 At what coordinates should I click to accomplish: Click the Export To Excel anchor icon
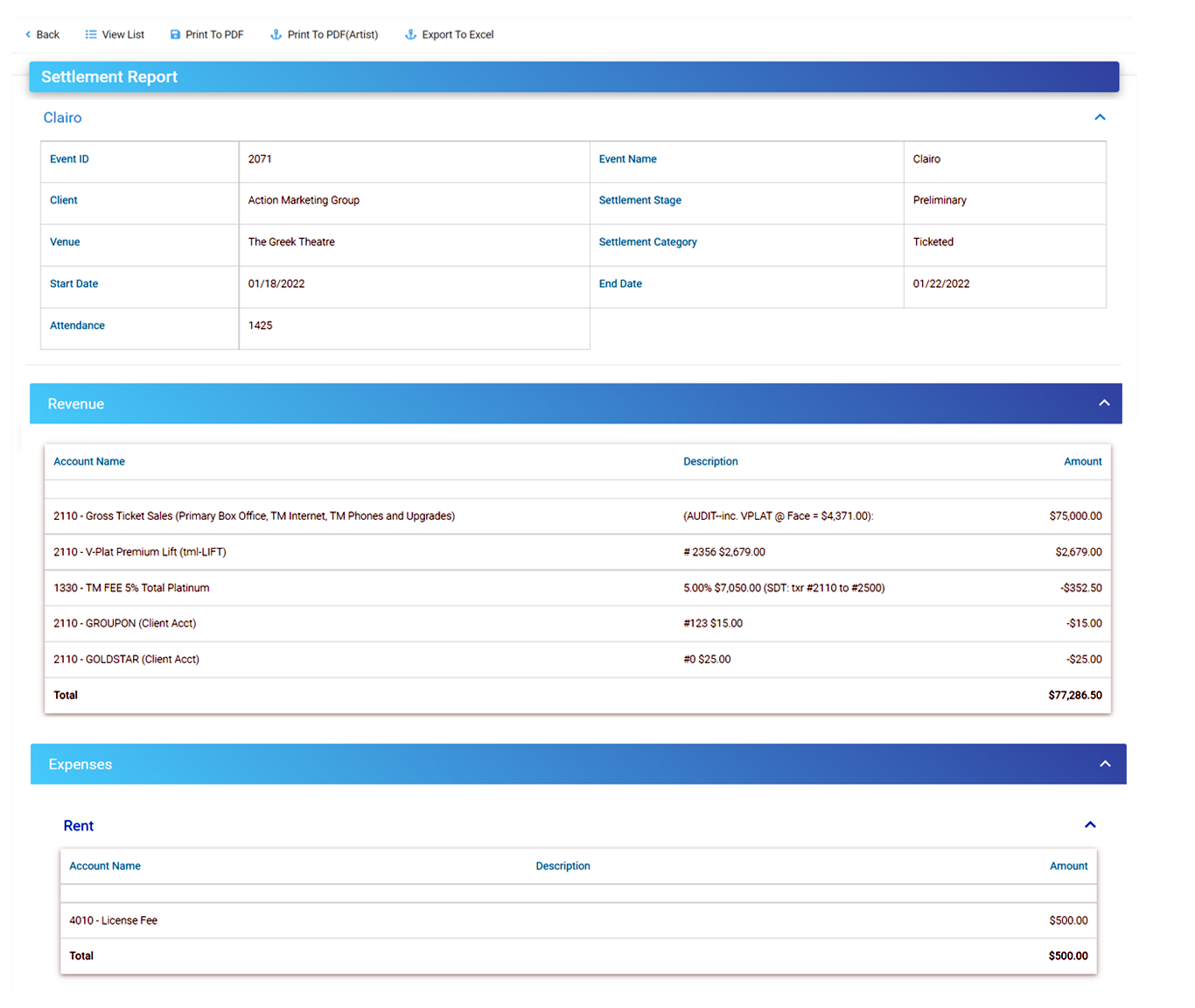409,34
